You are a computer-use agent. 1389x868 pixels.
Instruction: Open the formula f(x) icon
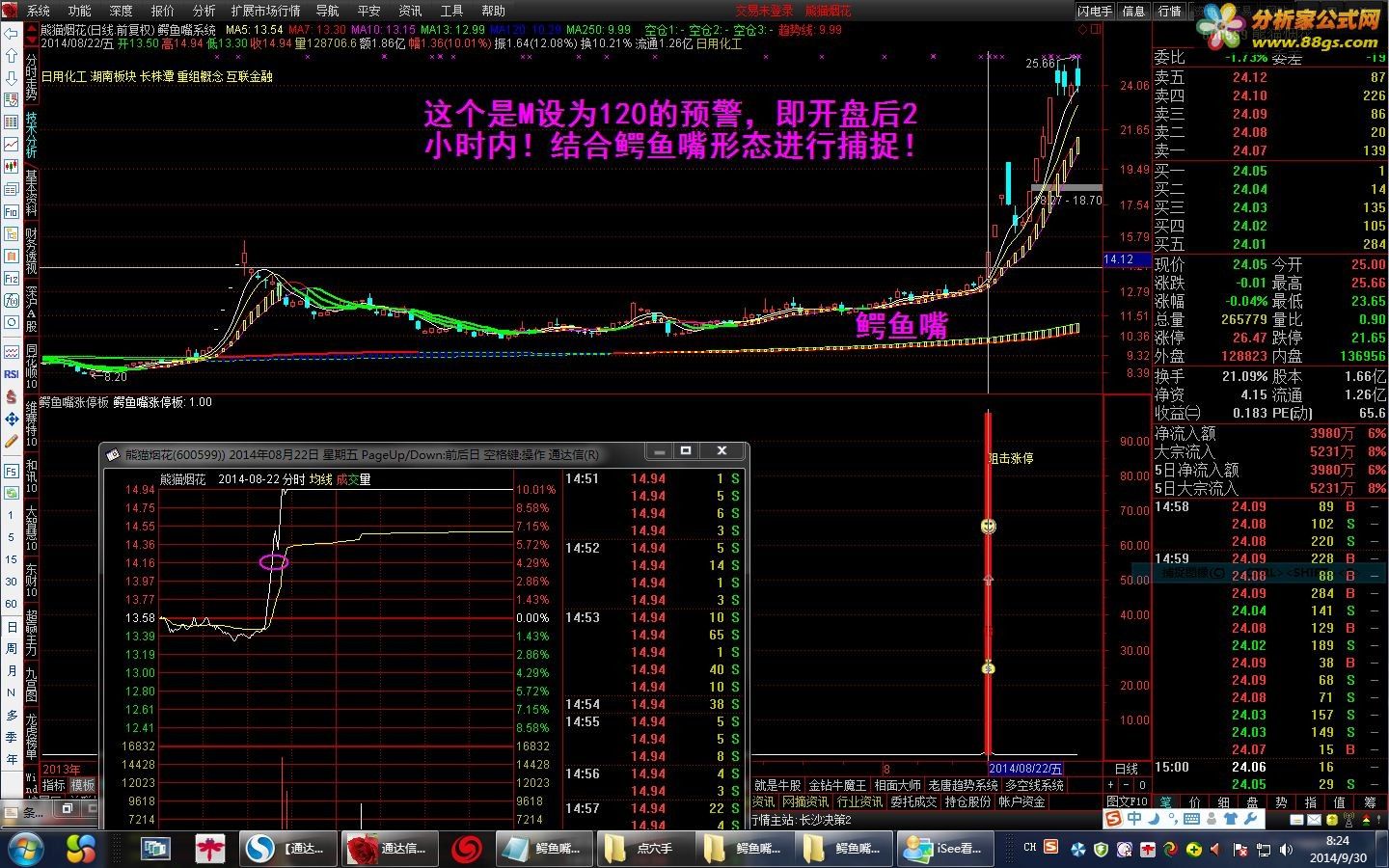point(11,301)
